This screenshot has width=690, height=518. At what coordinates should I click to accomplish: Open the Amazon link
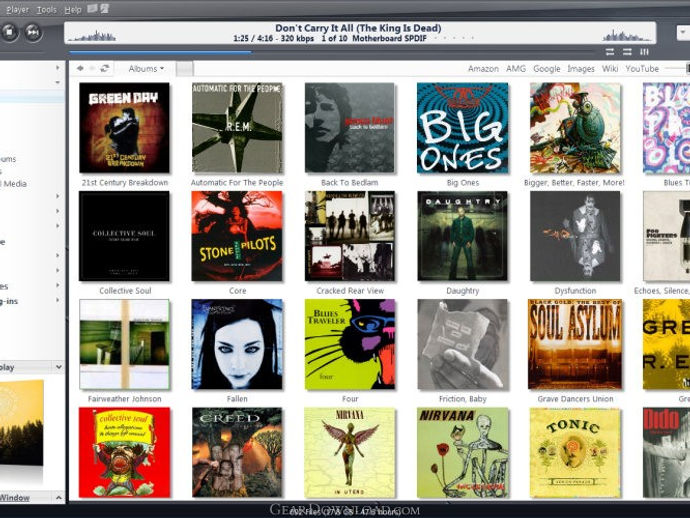pos(483,69)
